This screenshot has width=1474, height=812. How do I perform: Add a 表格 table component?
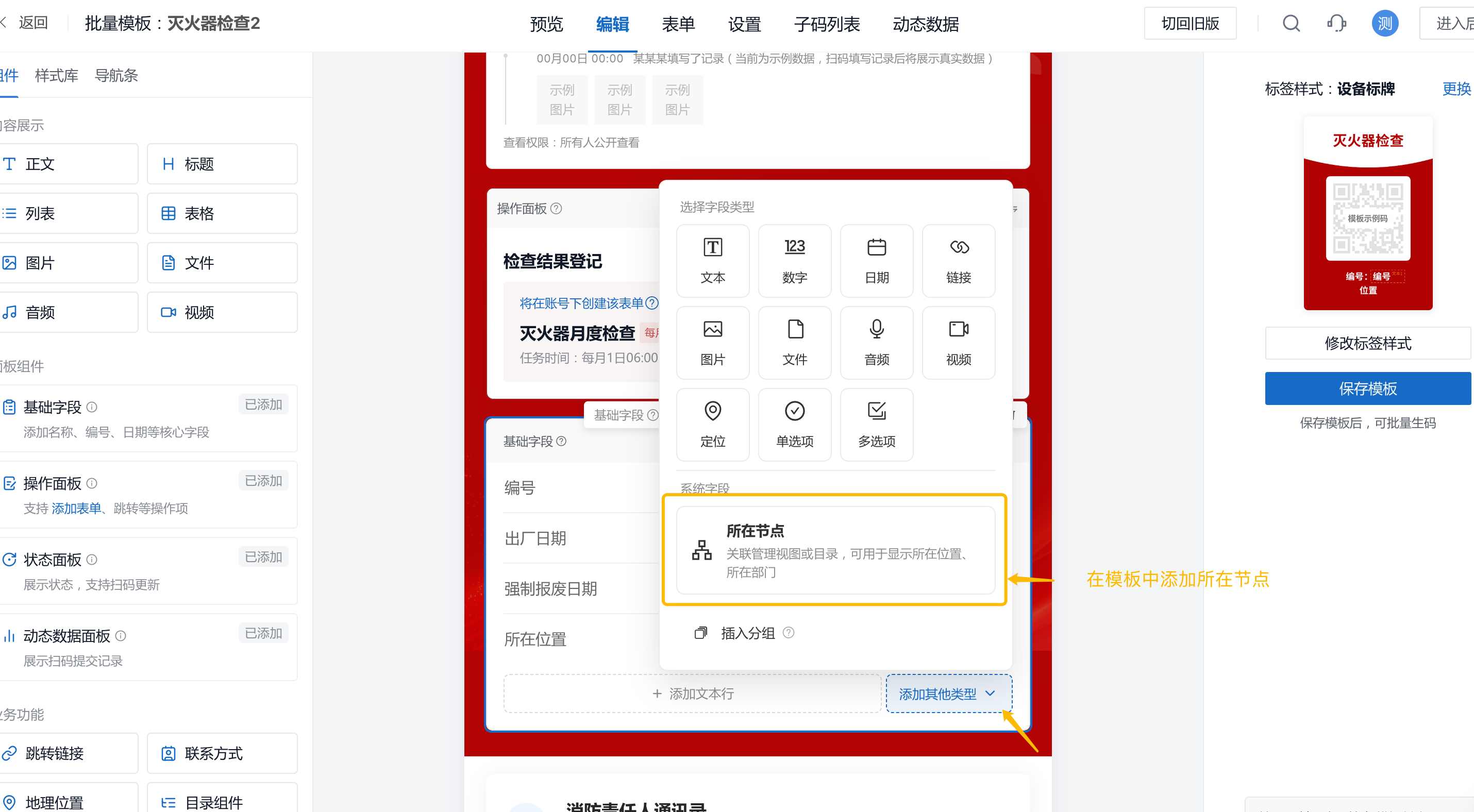222,213
